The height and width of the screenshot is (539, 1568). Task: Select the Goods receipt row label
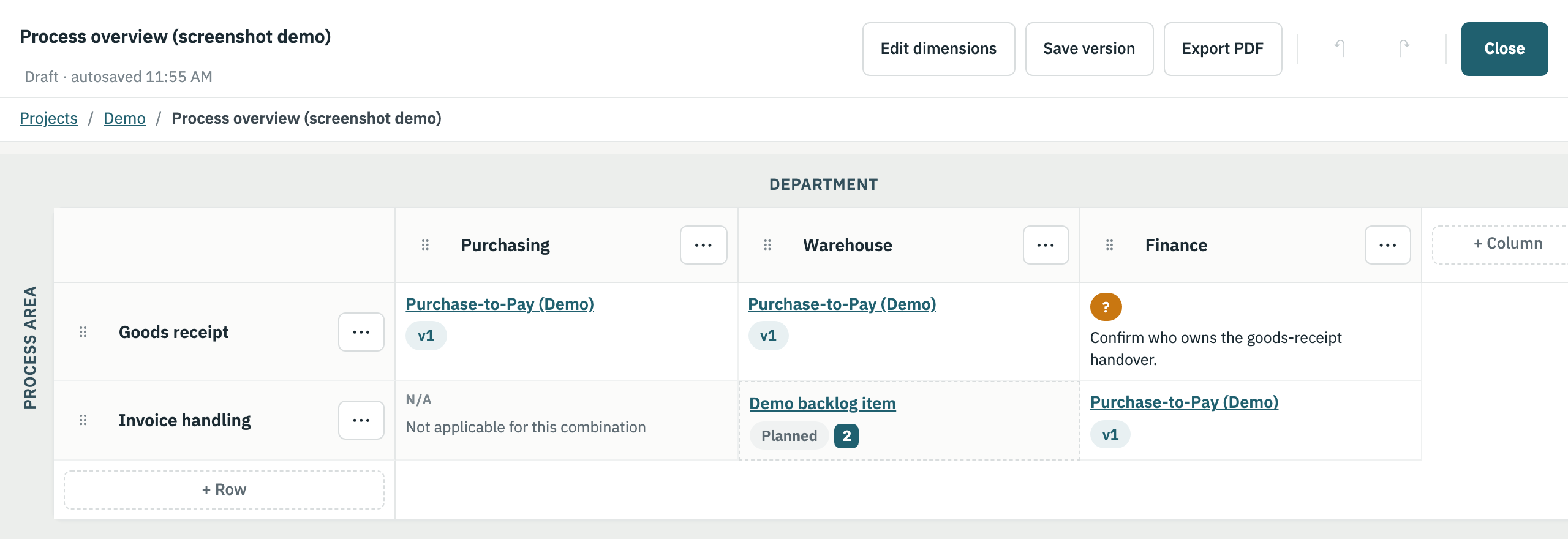pos(173,332)
